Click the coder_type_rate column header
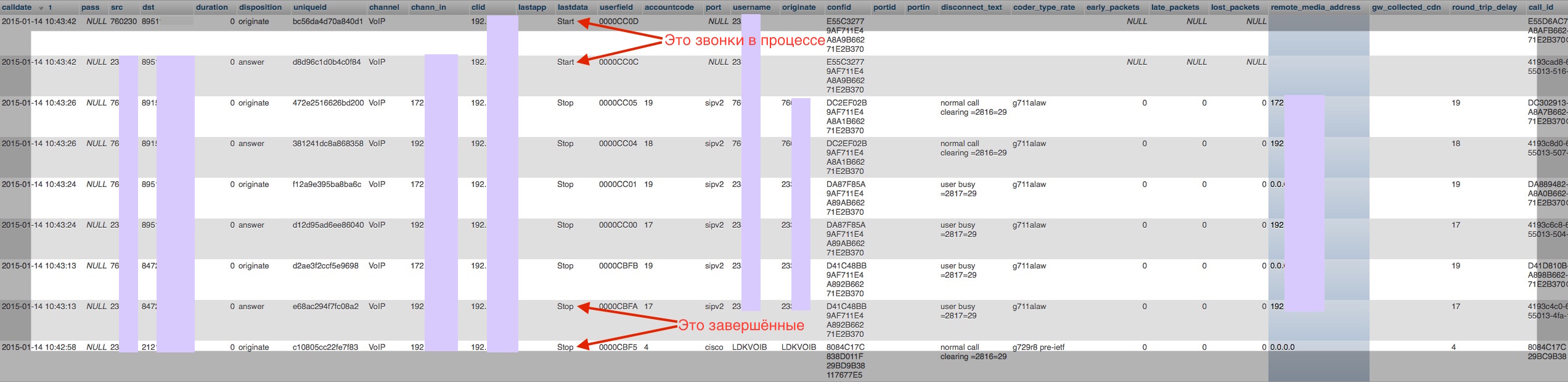The width and height of the screenshot is (1568, 382). coord(1043,7)
